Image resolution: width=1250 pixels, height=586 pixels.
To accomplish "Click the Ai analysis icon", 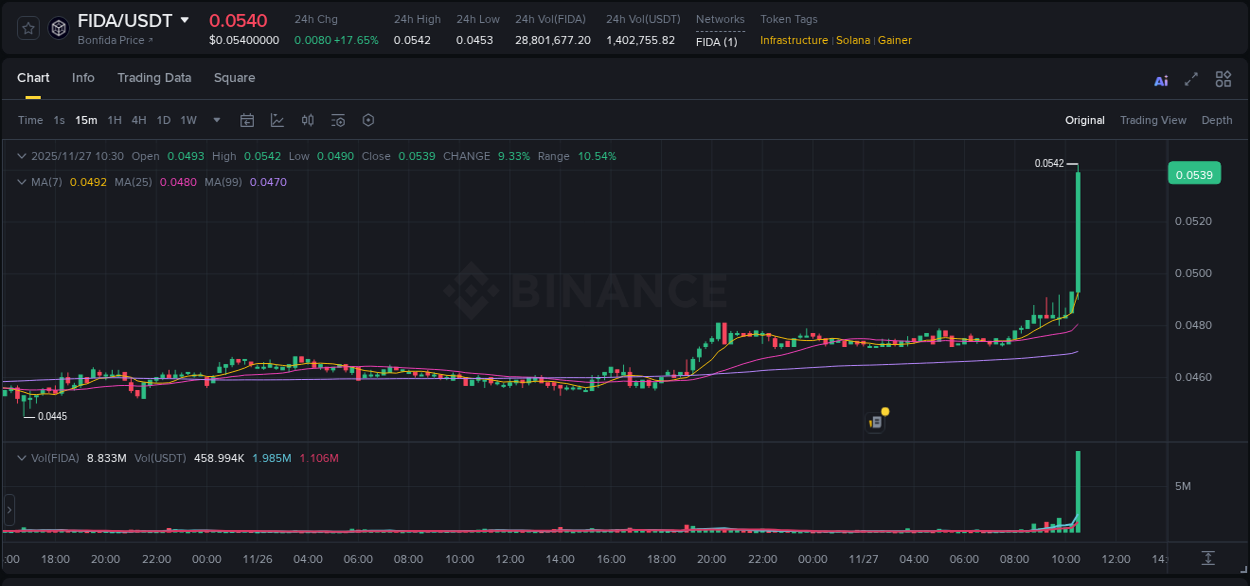I will (1160, 78).
